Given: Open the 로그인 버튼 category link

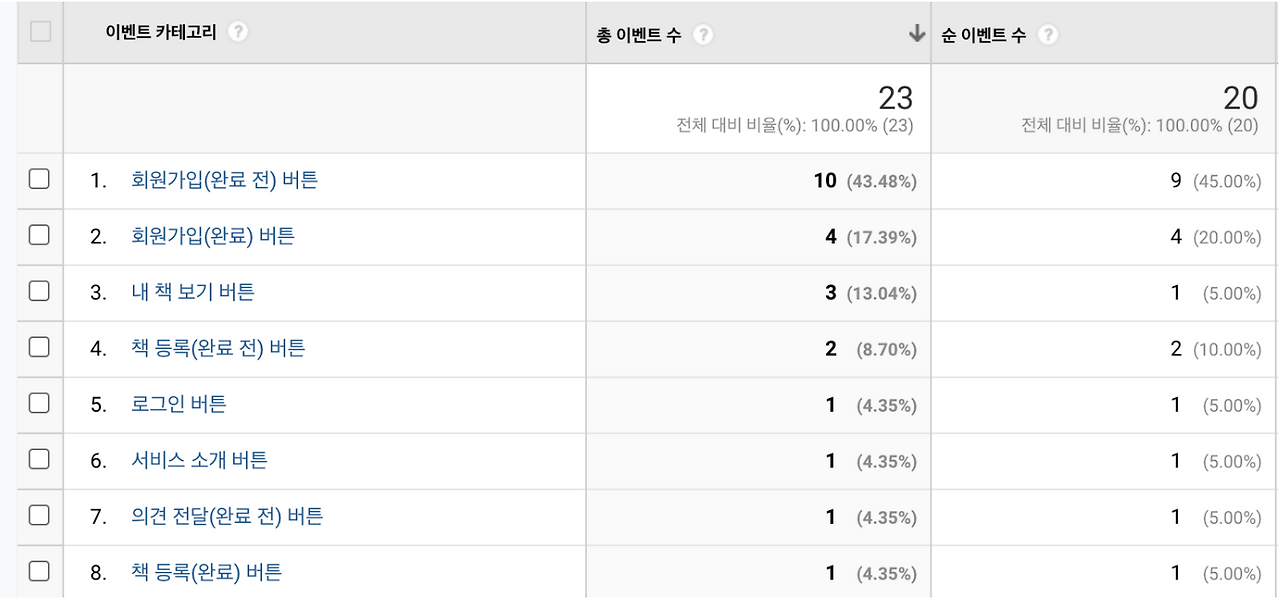Looking at the screenshot, I should point(179,404).
